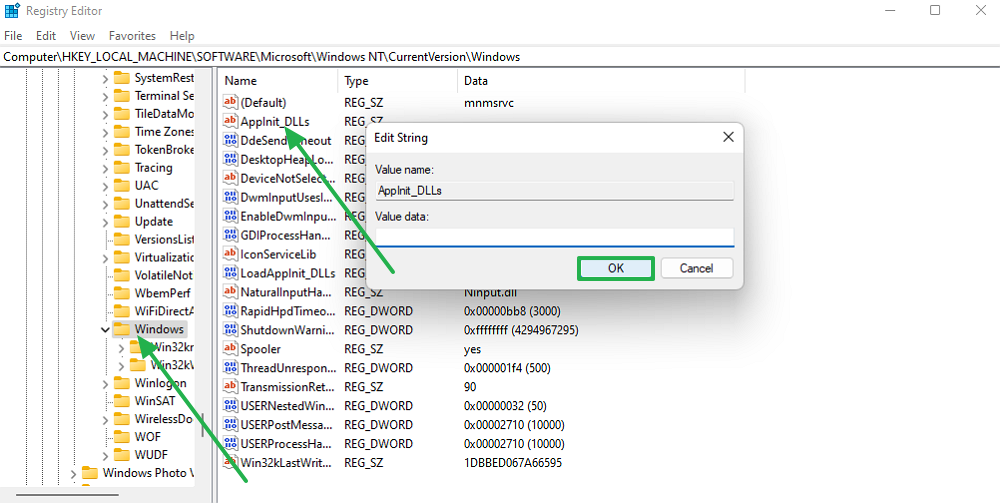Image resolution: width=1000 pixels, height=503 pixels.
Task: Cancel the Edit String dialog
Action: coord(696,268)
